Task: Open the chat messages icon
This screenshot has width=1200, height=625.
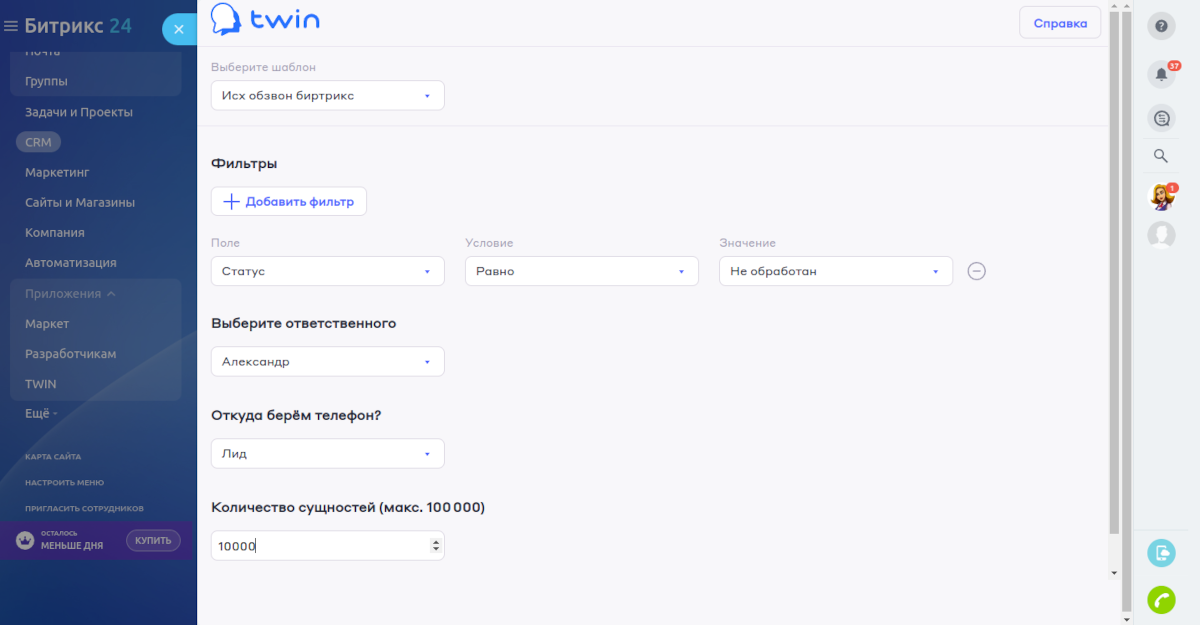Action: point(1161,118)
